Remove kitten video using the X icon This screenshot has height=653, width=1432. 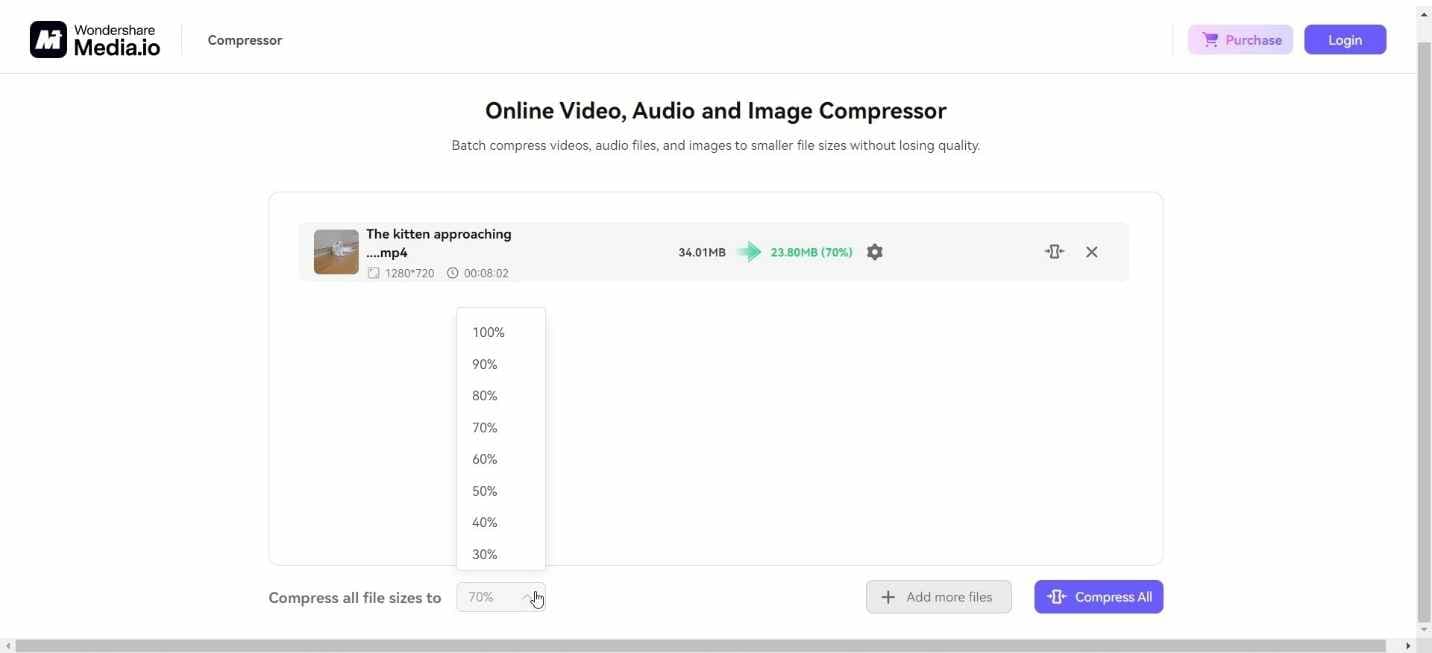tap(1091, 251)
